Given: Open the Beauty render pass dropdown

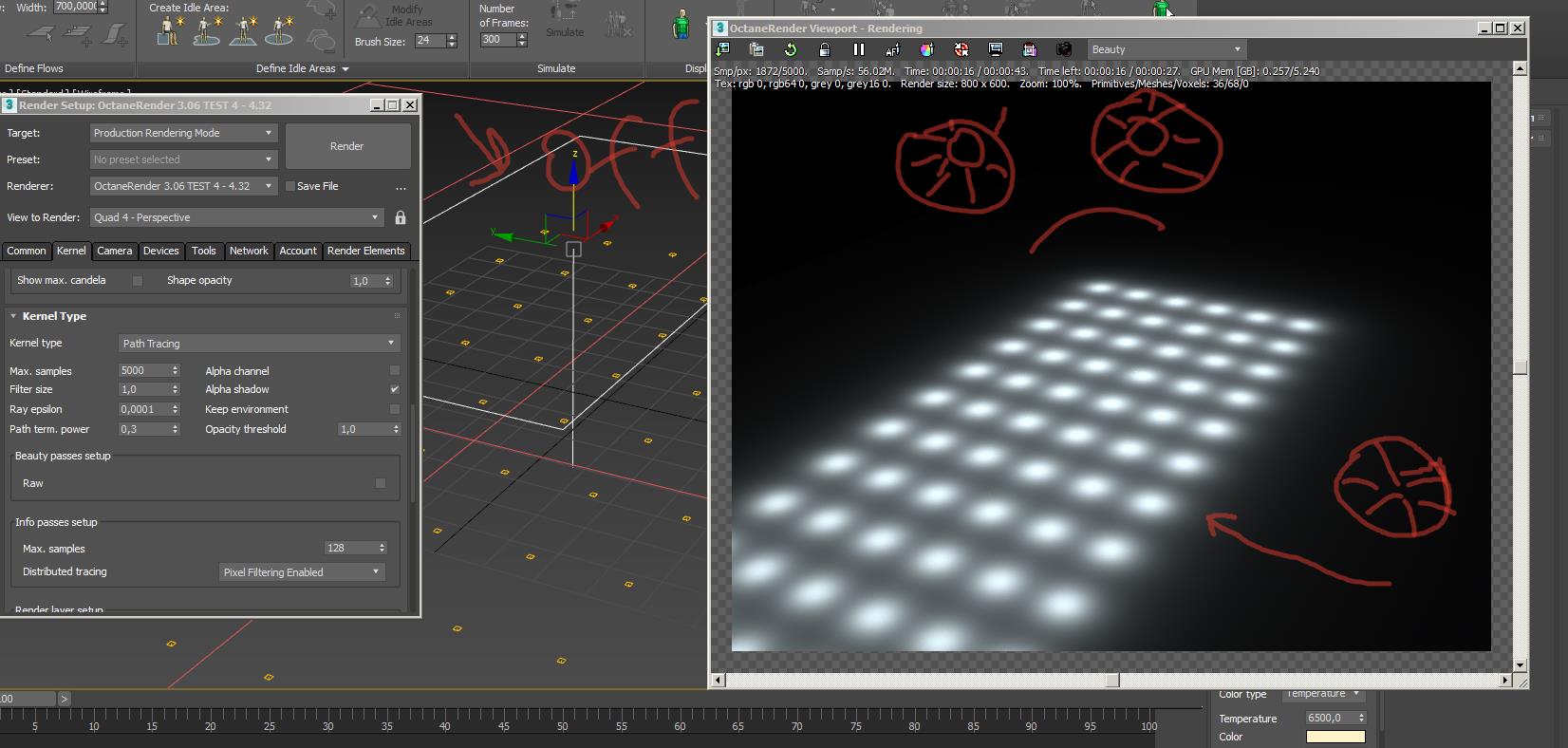Looking at the screenshot, I should [x=1167, y=49].
